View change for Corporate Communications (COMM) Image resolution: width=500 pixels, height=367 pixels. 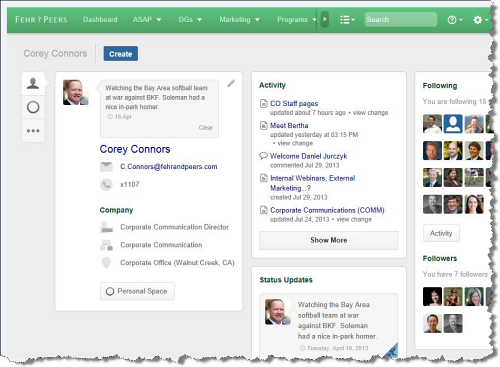pos(354,219)
